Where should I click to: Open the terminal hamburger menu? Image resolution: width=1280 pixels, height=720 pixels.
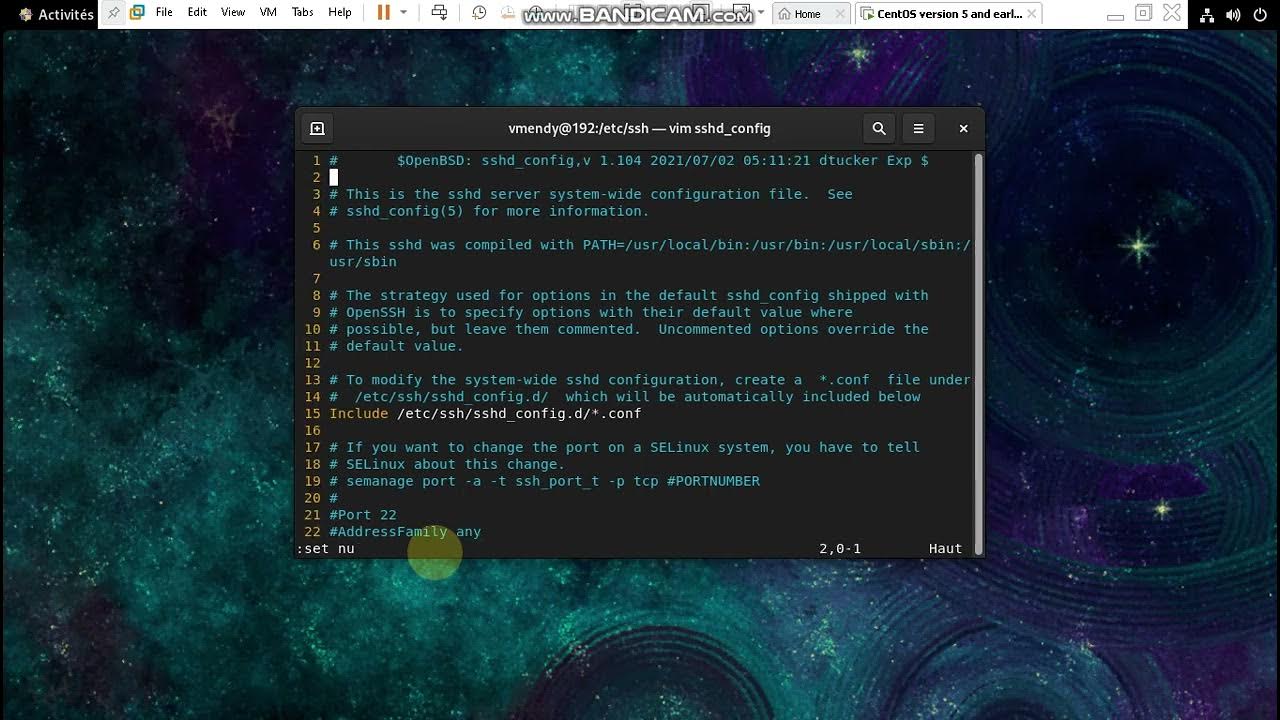pos(918,128)
